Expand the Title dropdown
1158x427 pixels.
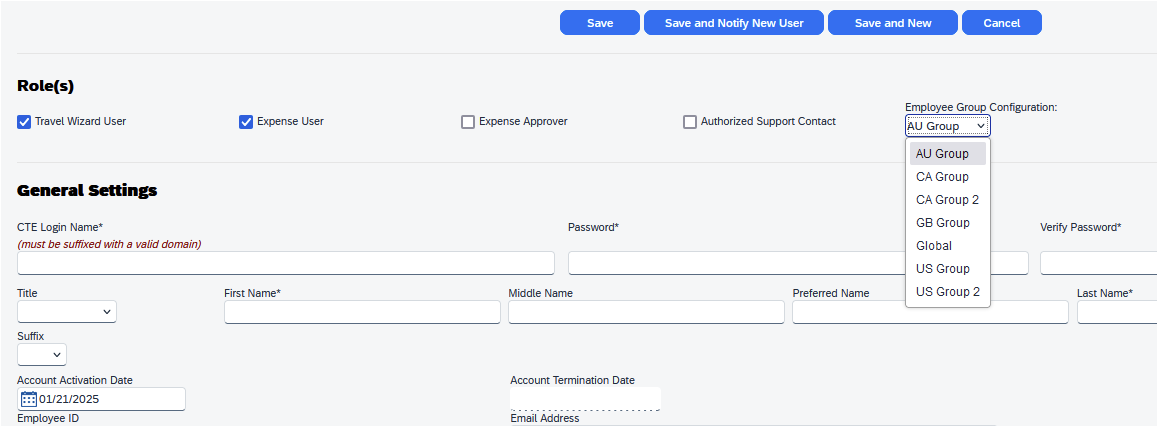click(x=67, y=312)
